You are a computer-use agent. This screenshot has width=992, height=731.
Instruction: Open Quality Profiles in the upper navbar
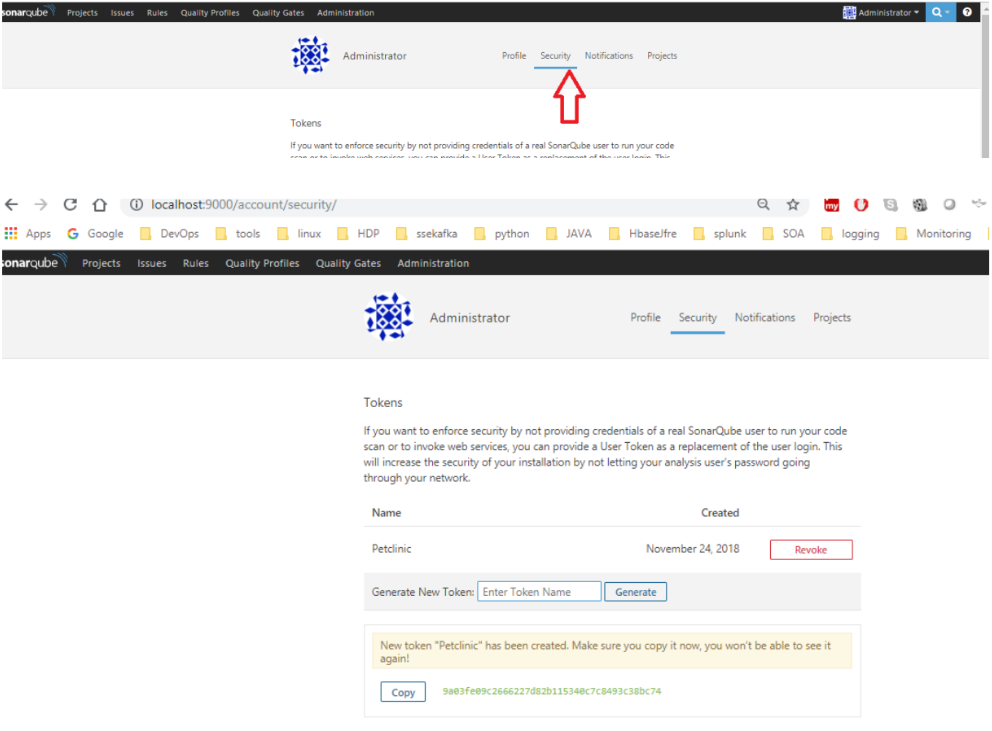point(210,13)
